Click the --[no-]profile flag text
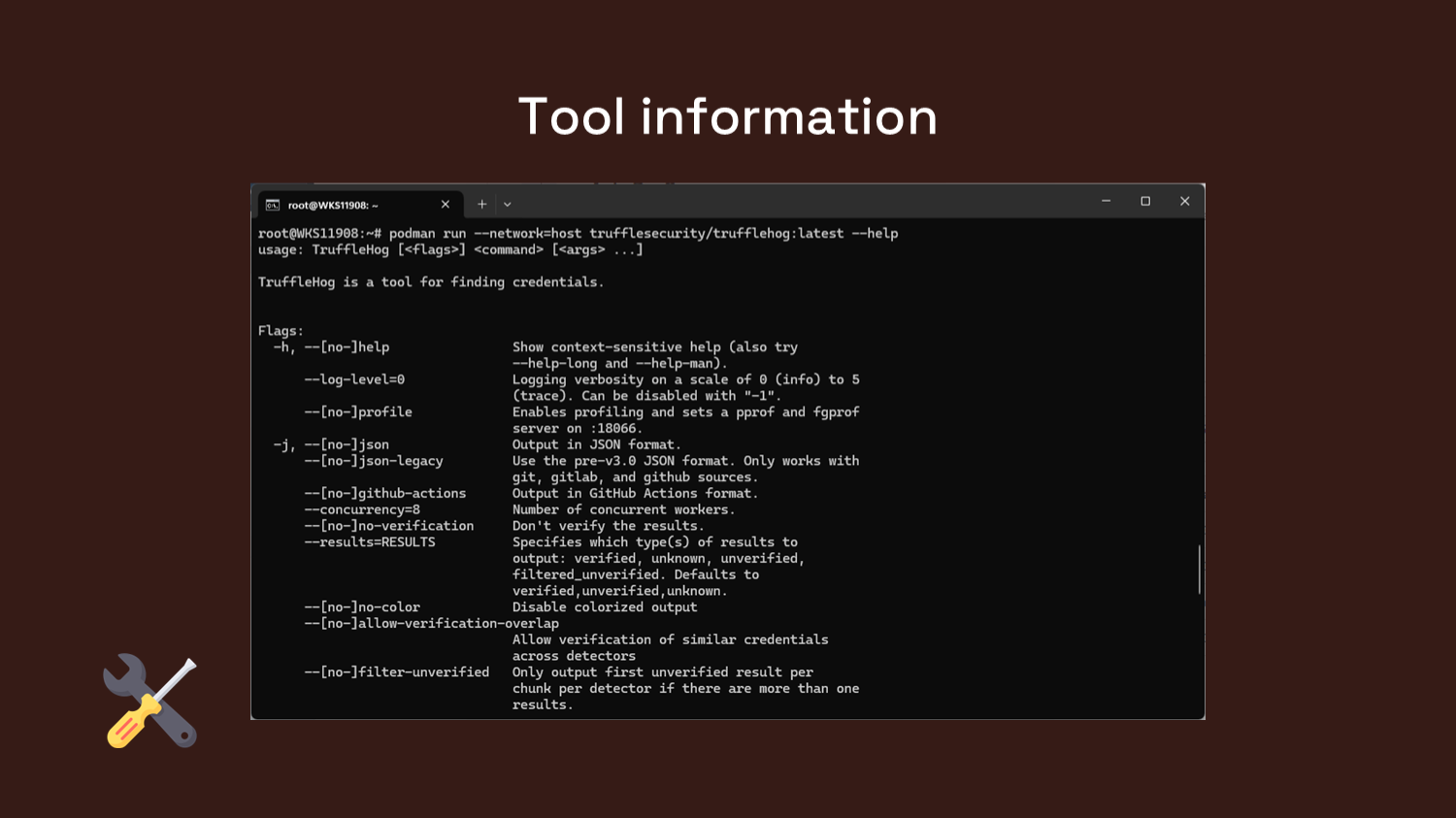The width and height of the screenshot is (1456, 818). point(357,411)
